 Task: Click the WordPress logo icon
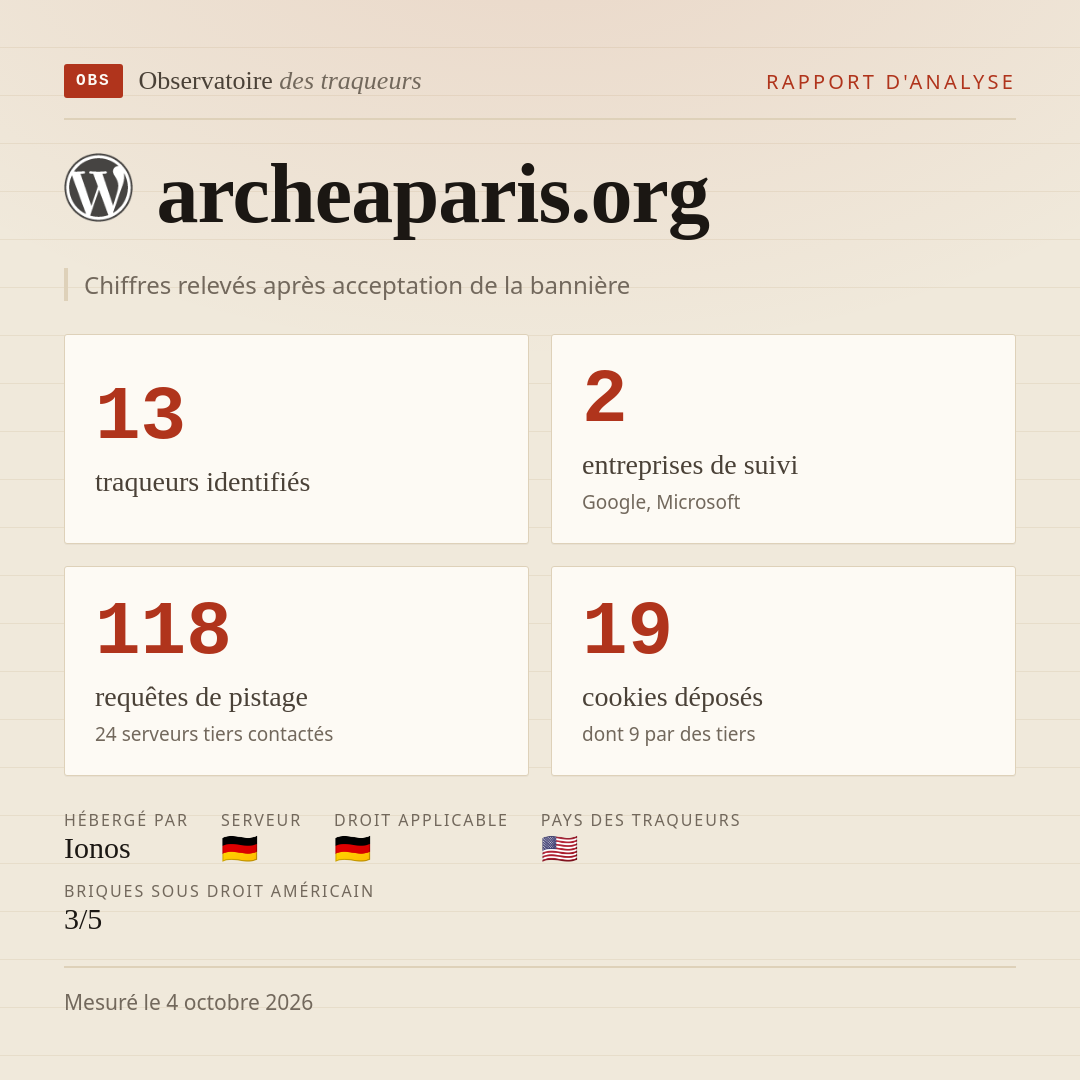click(98, 187)
